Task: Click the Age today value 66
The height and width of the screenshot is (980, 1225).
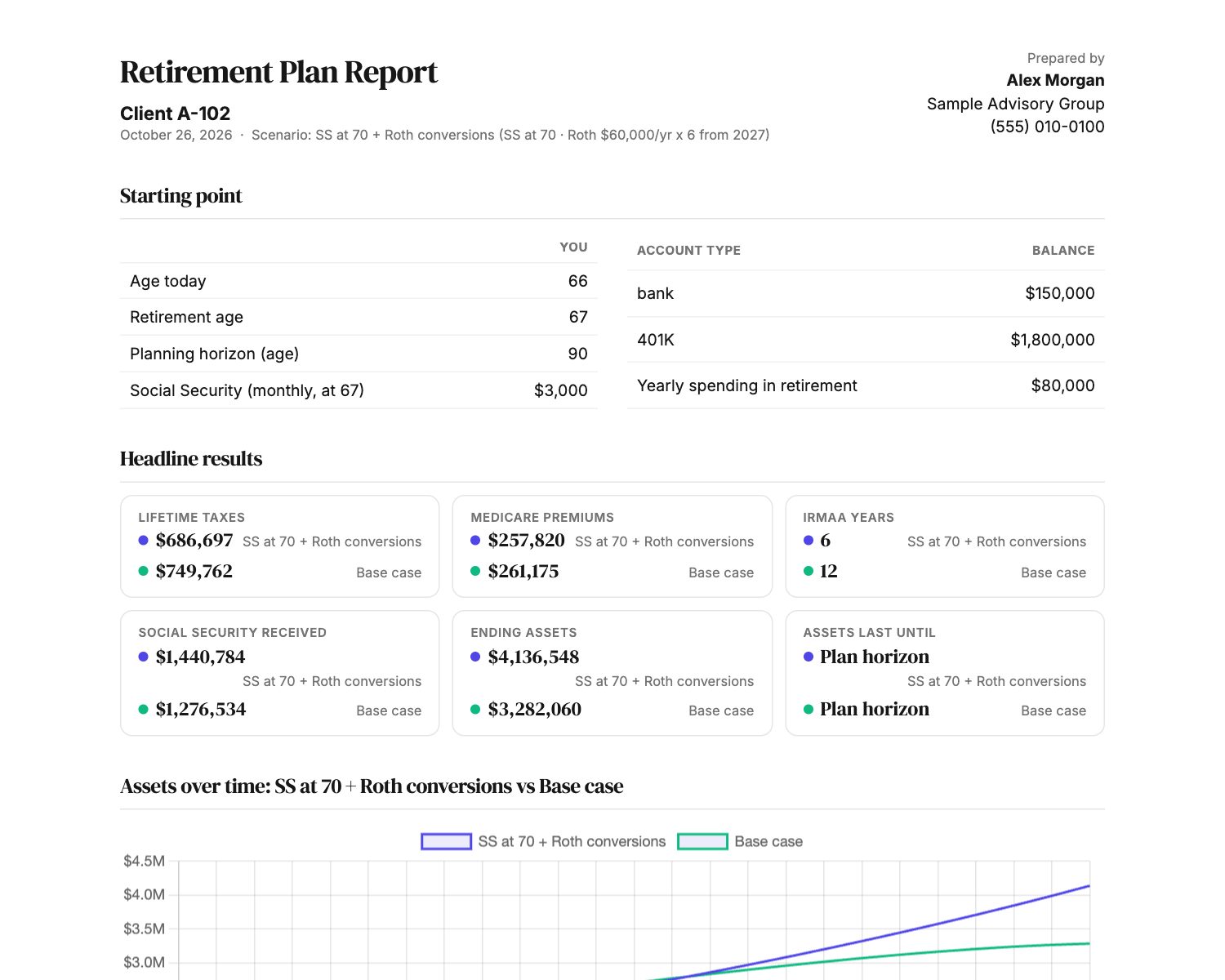Action: point(577,281)
